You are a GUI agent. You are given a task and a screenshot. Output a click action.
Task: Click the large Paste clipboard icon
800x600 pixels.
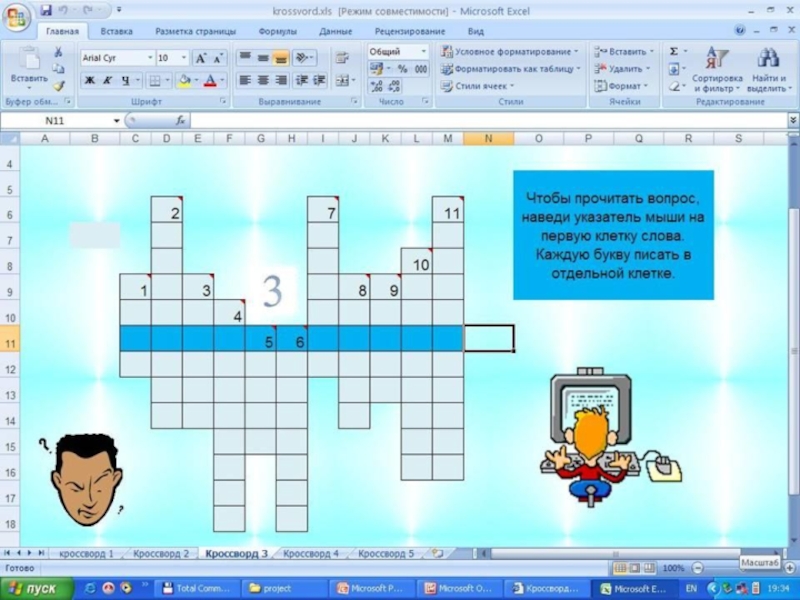pos(29,59)
